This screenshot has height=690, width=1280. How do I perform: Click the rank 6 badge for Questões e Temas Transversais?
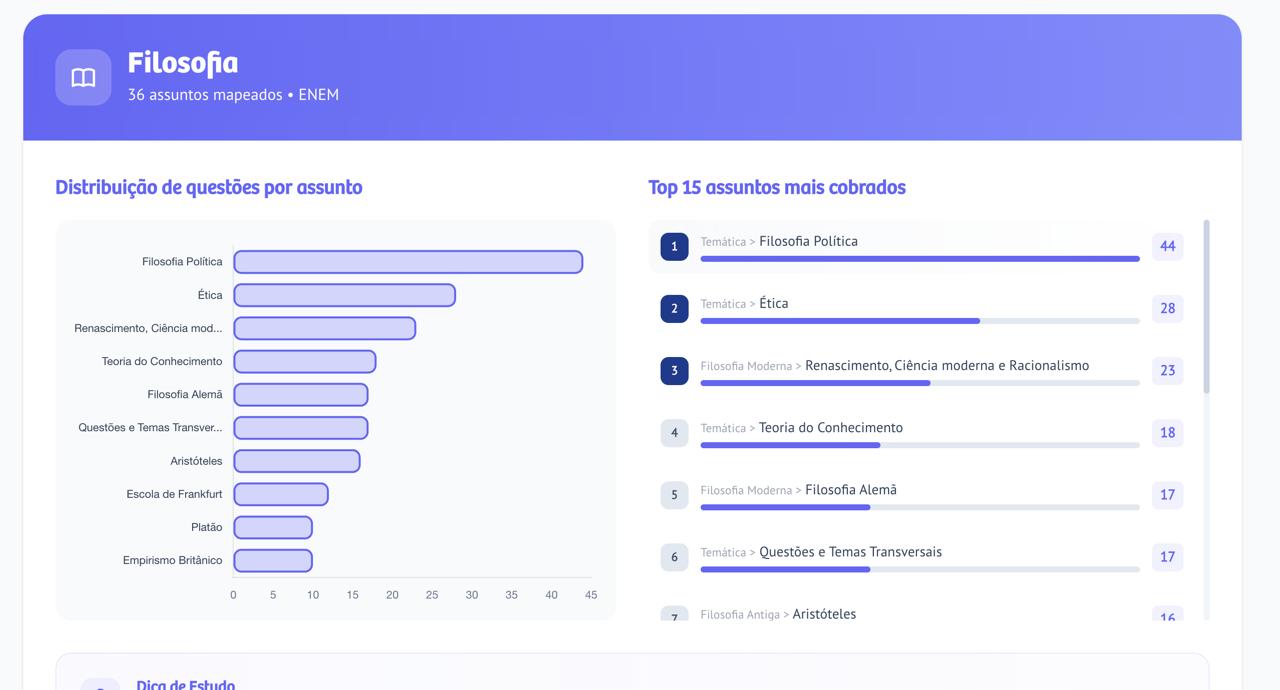pyautogui.click(x=673, y=557)
